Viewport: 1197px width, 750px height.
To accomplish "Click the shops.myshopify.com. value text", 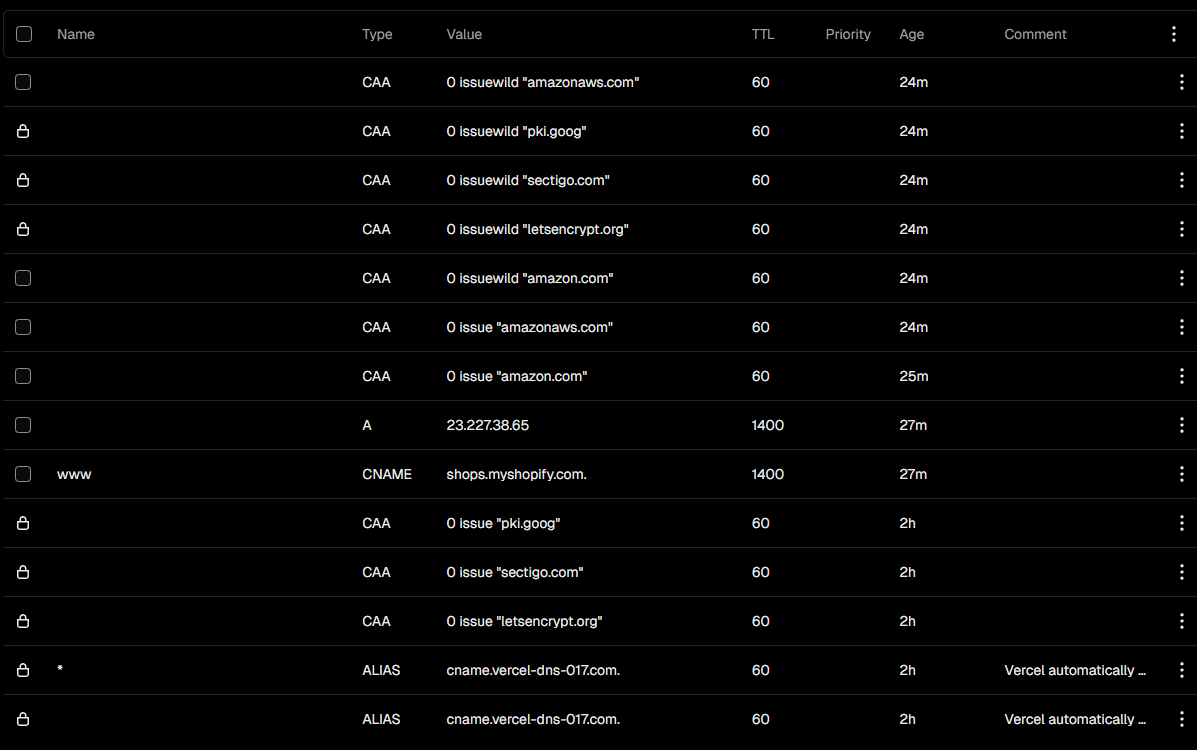I will coord(516,474).
